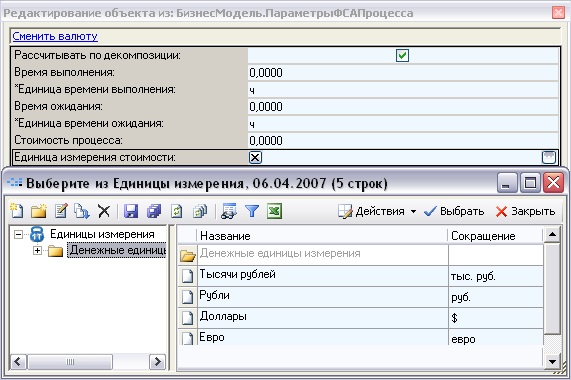This screenshot has width=571, height=380.
Task: Click the евро abbreviation cell
Action: click(x=496, y=337)
